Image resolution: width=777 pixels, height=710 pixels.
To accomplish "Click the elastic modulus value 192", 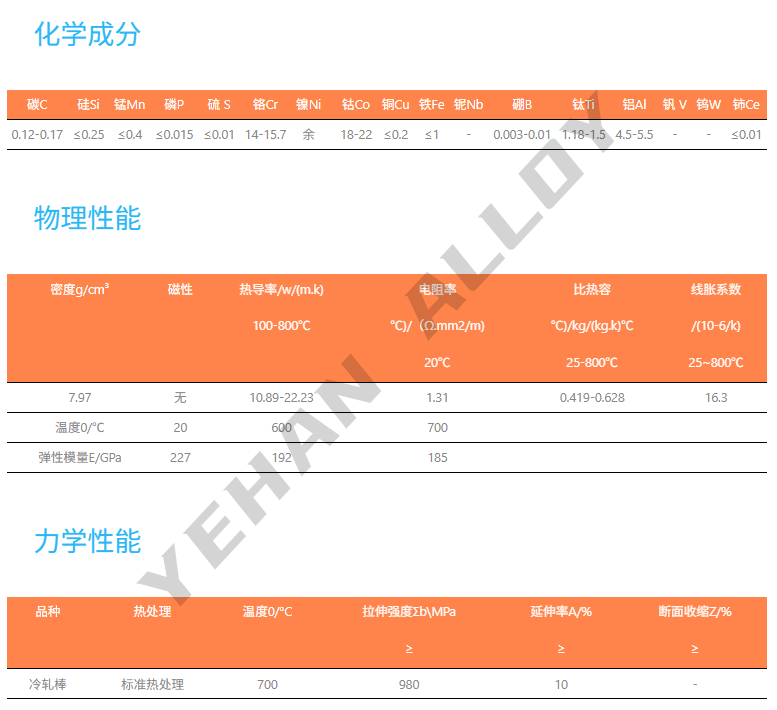I will pyautogui.click(x=281, y=458).
